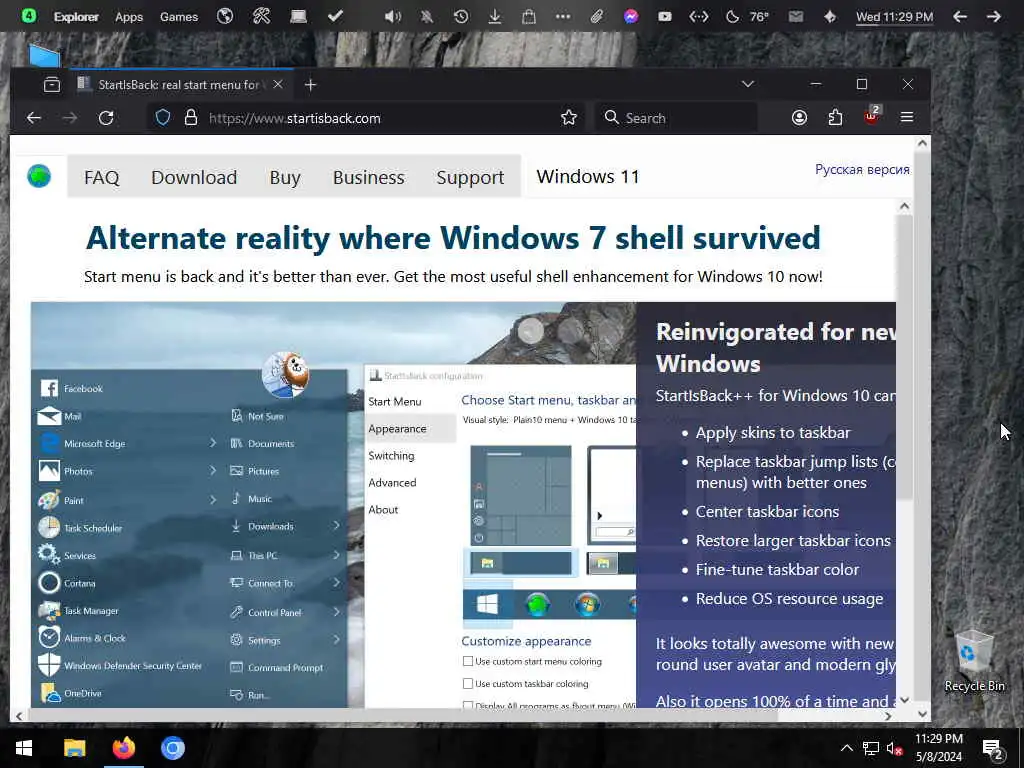Click the globe icon in top bar
The height and width of the screenshot is (768, 1024).
pos(225,16)
